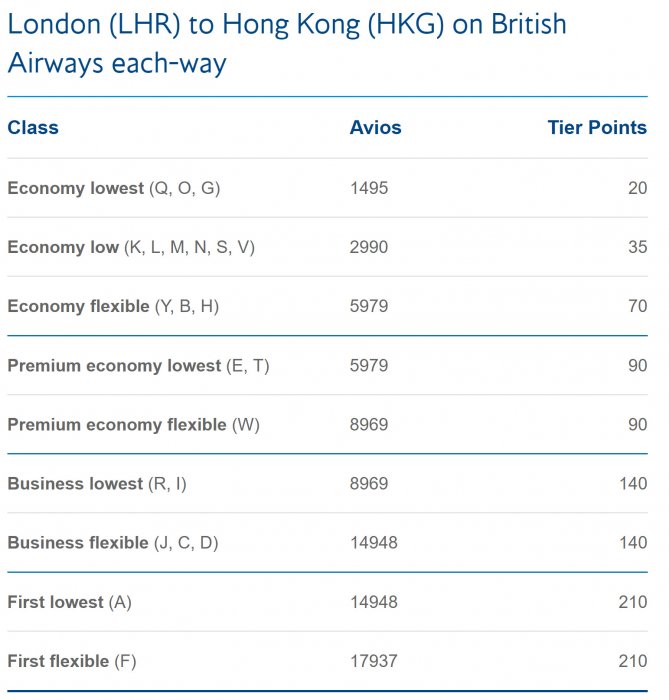669x700 pixels.
Task: Click the Tier Points column header
Action: pos(597,128)
